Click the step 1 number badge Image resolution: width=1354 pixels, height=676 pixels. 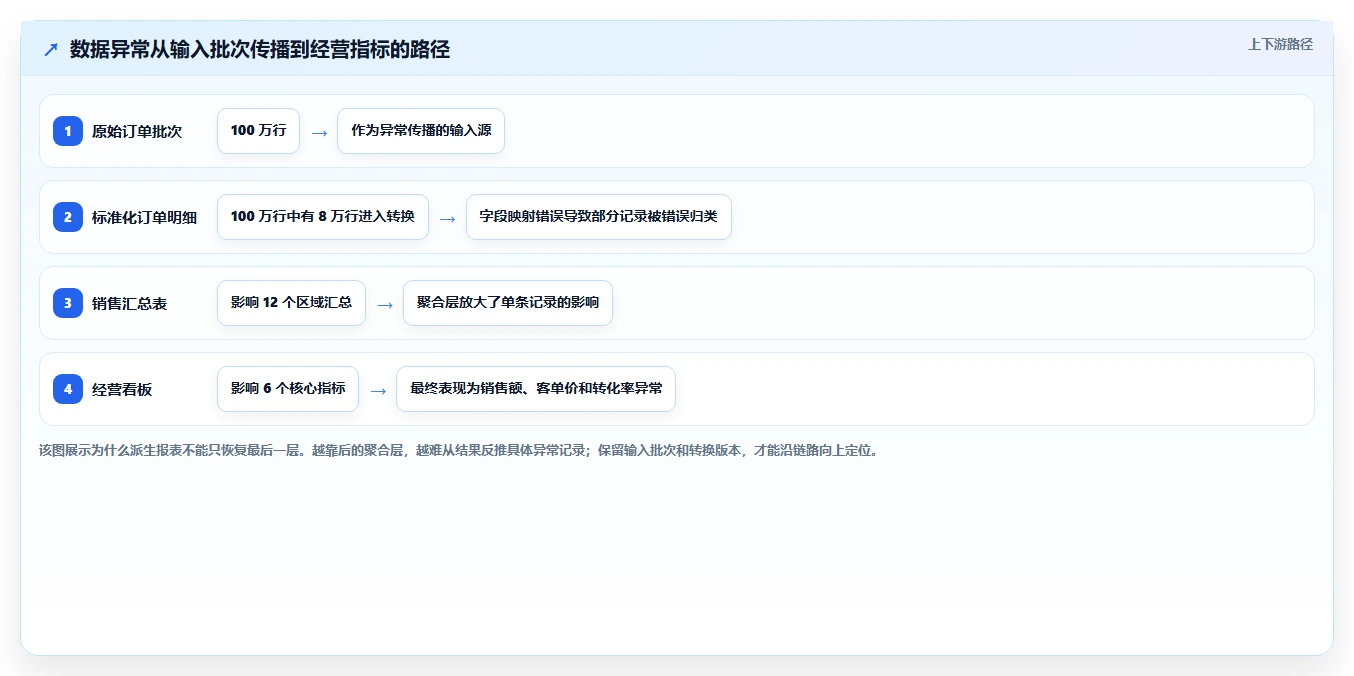[68, 131]
